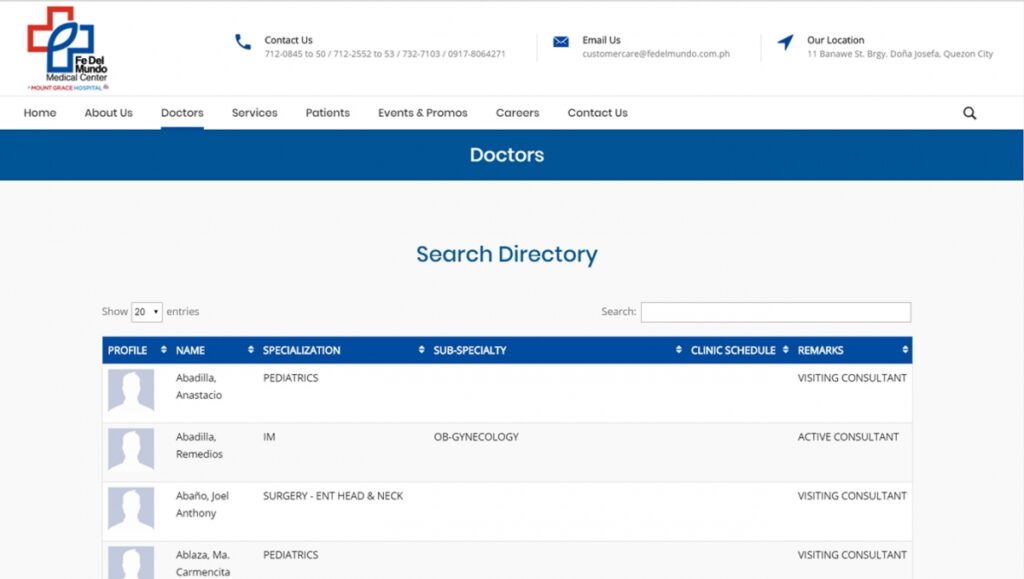Click profile photo of Abadilla, Anastacio
Screen dimensions: 1024x579
coord(131,391)
